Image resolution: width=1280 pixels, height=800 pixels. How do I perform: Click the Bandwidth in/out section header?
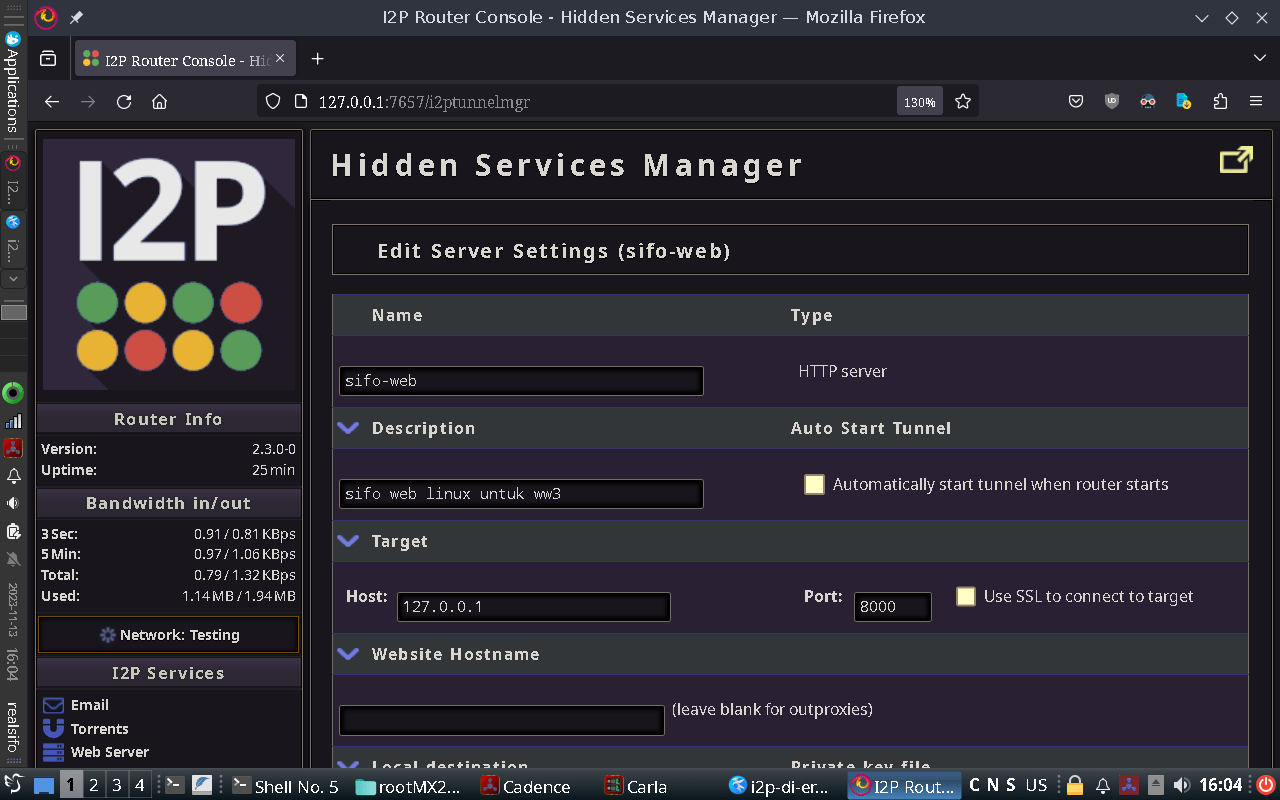coord(168,503)
